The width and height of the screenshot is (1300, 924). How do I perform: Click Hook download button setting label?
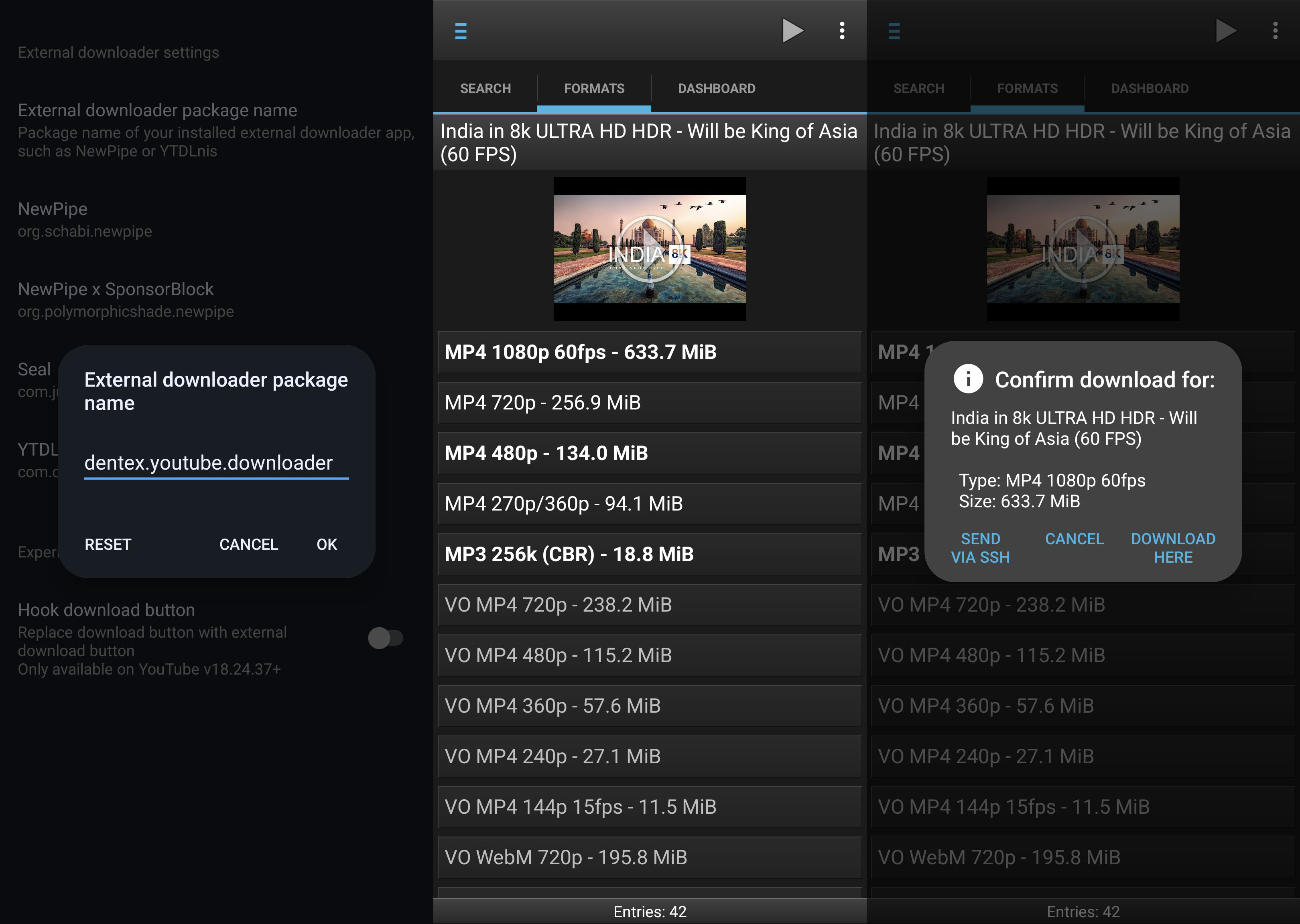pos(106,610)
